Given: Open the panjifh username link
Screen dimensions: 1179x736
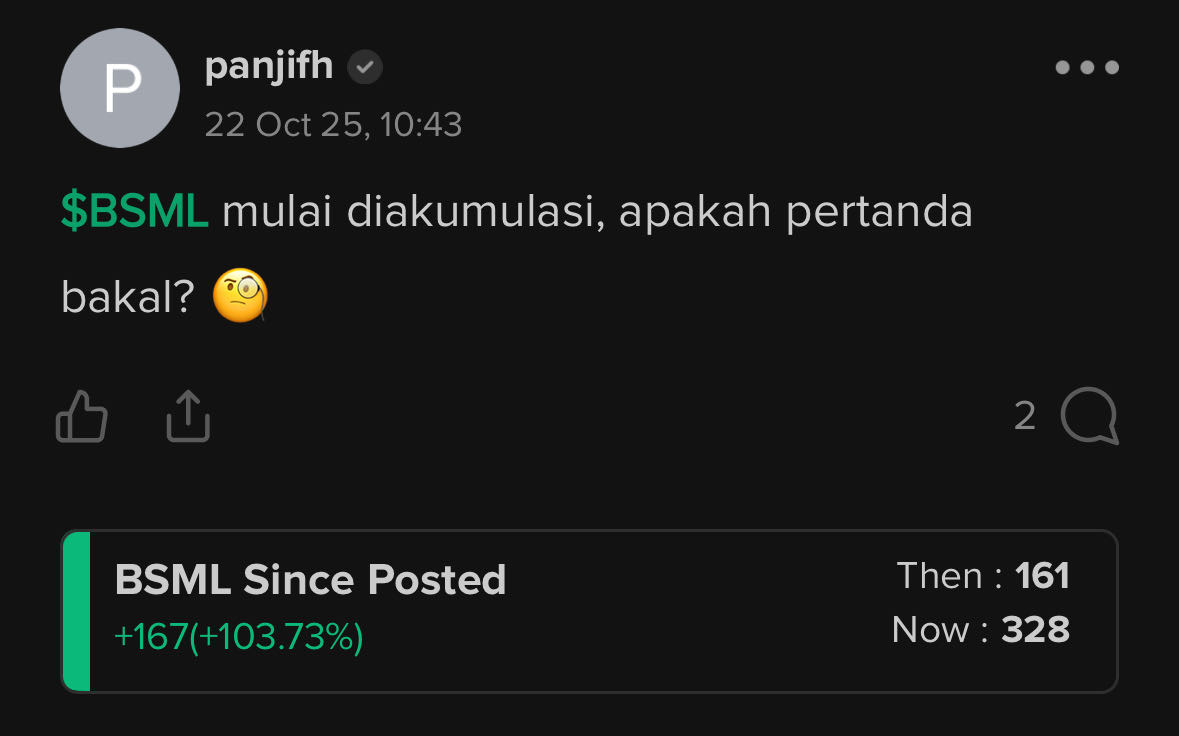Looking at the screenshot, I should (268, 66).
